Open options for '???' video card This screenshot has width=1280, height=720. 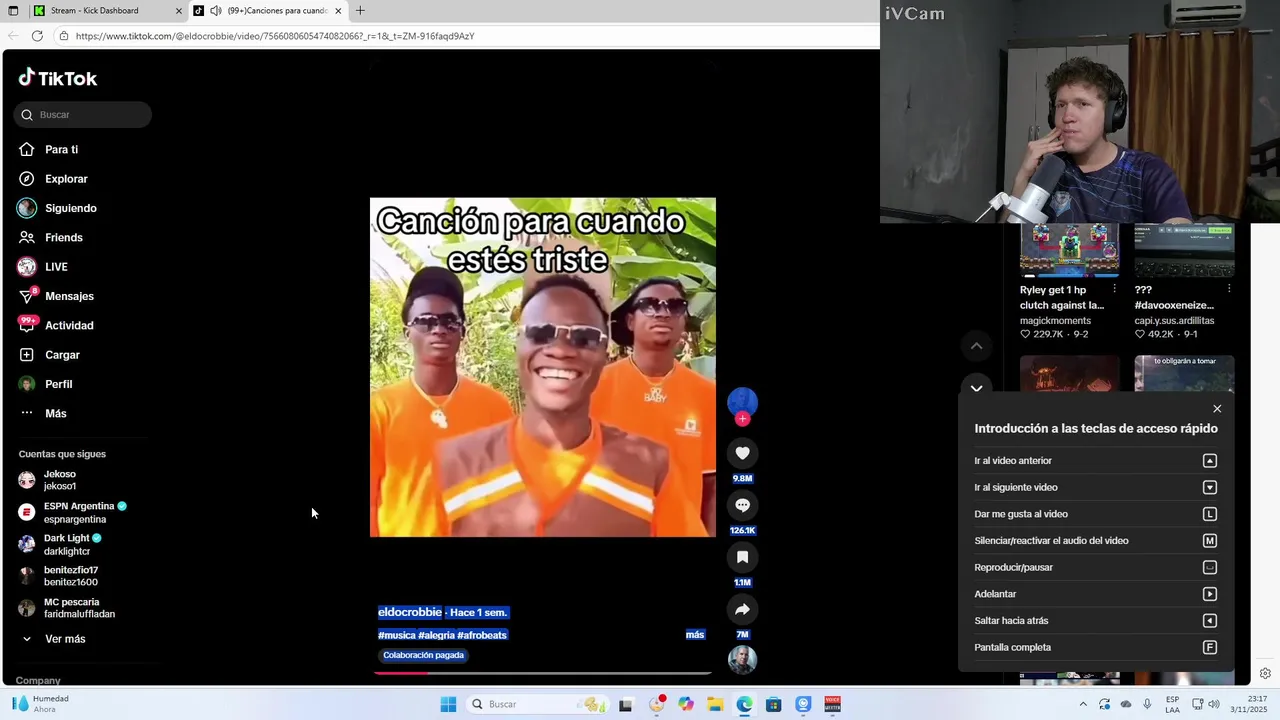(x=1229, y=289)
